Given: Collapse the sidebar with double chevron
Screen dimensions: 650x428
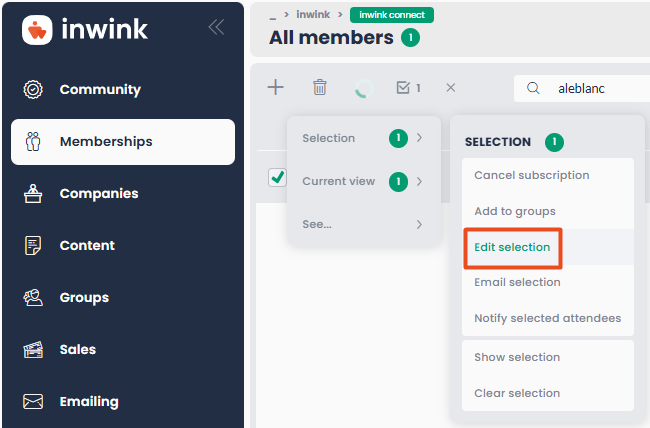Looking at the screenshot, I should [x=215, y=28].
